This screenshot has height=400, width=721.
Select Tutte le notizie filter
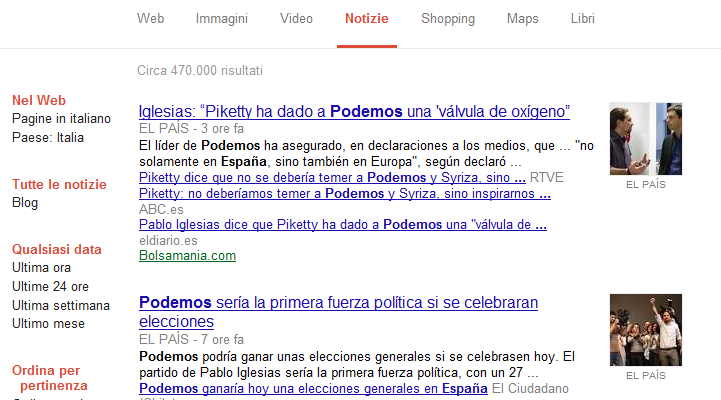coord(59,184)
